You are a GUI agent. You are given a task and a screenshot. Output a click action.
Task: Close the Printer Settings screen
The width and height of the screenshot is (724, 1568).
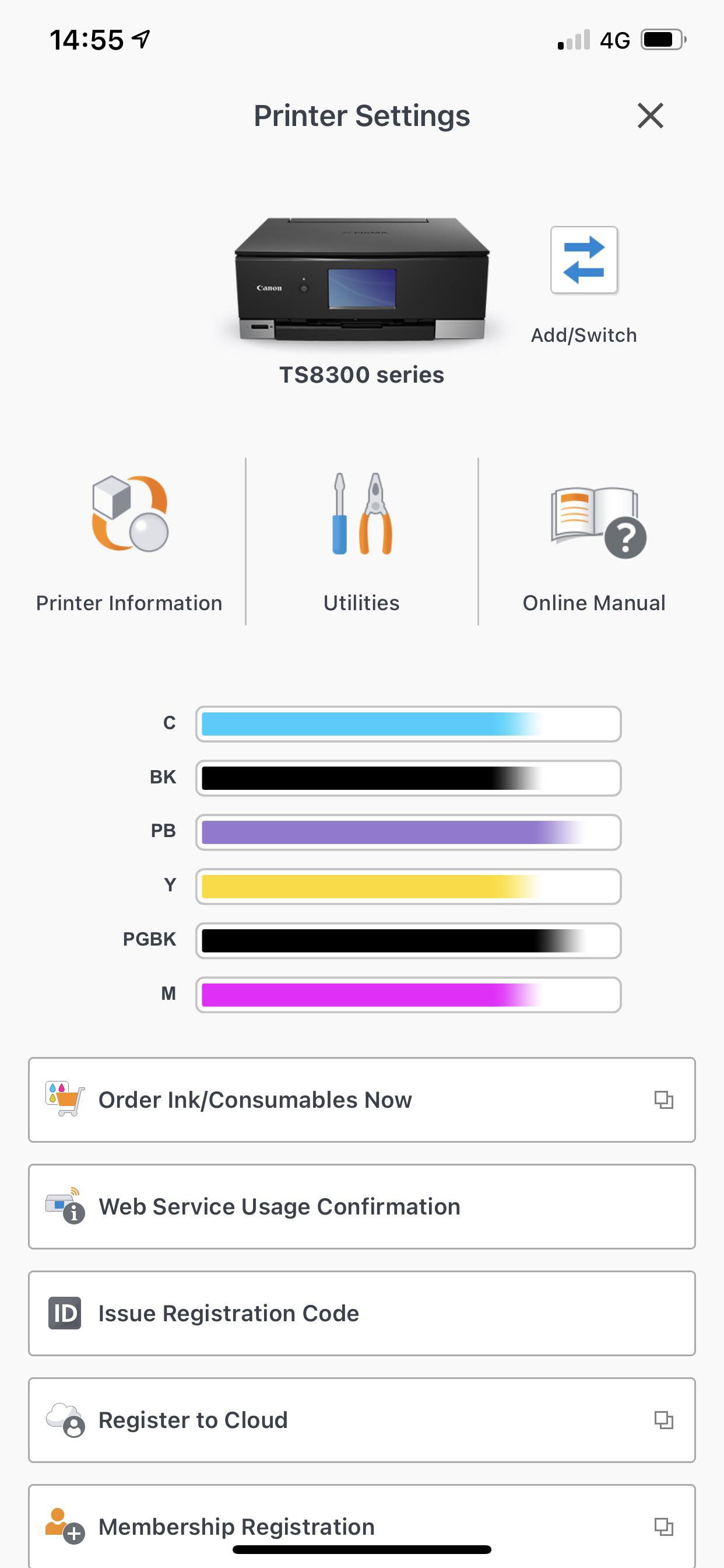click(651, 116)
